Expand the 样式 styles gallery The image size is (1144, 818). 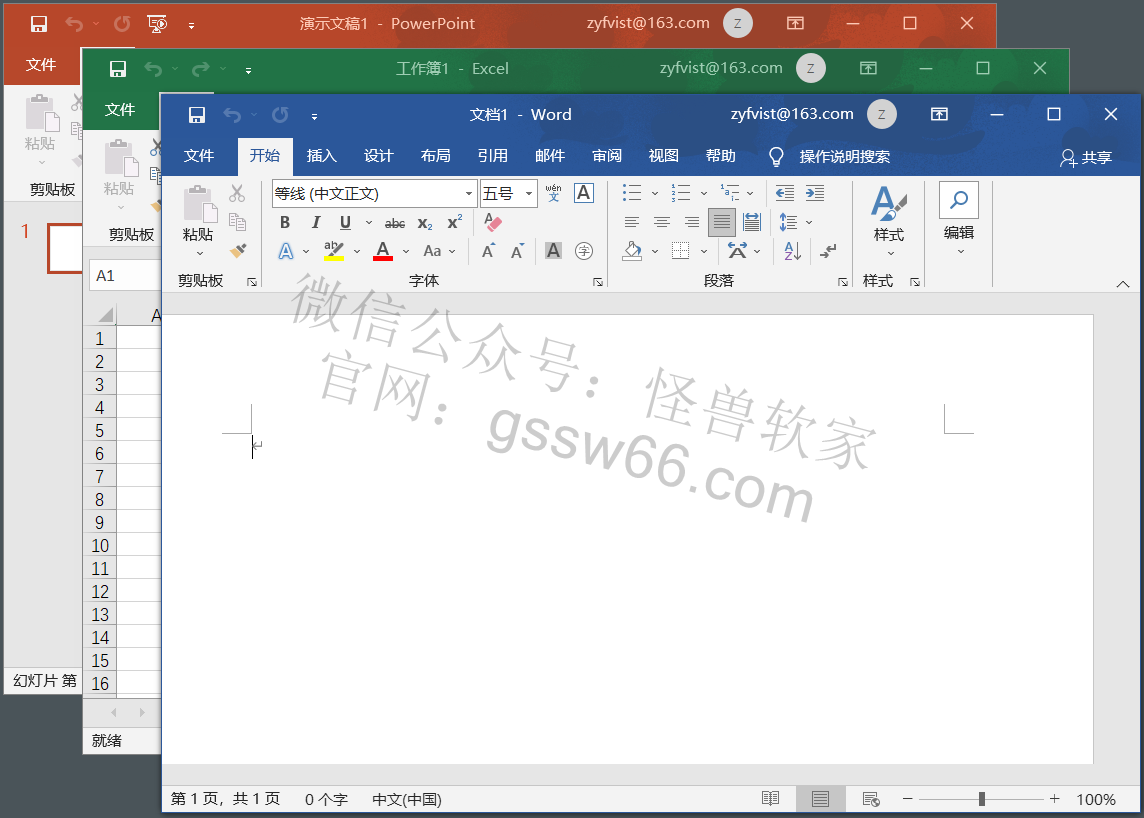(x=889, y=222)
